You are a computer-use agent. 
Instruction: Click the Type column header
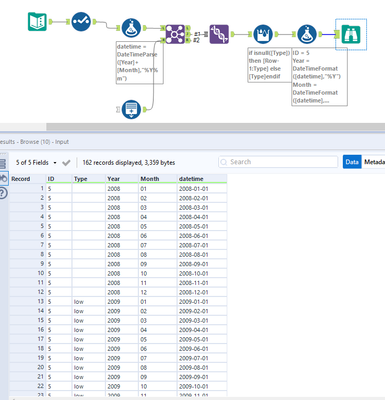(89, 179)
